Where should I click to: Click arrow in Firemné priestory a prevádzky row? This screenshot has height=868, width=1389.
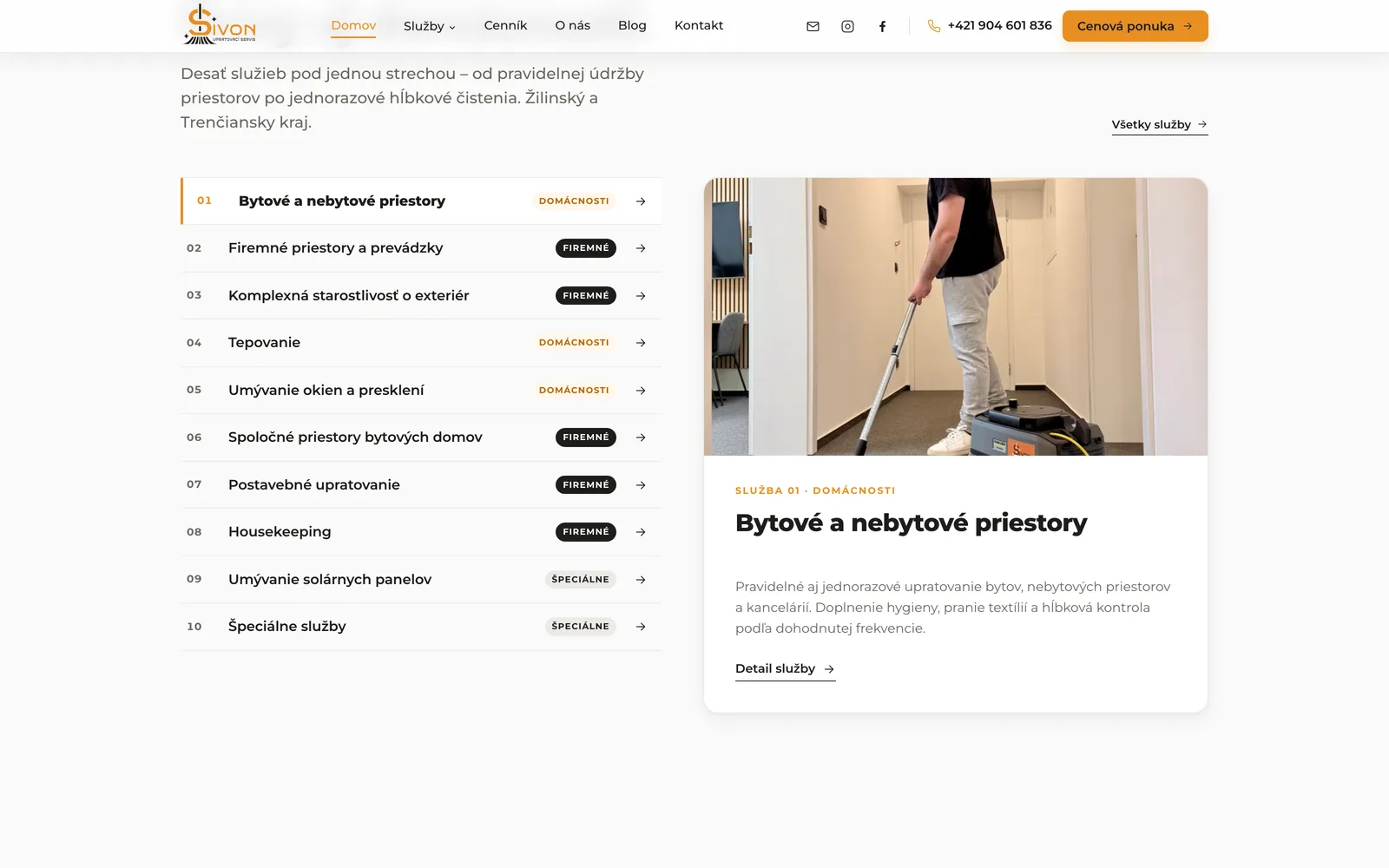point(641,248)
